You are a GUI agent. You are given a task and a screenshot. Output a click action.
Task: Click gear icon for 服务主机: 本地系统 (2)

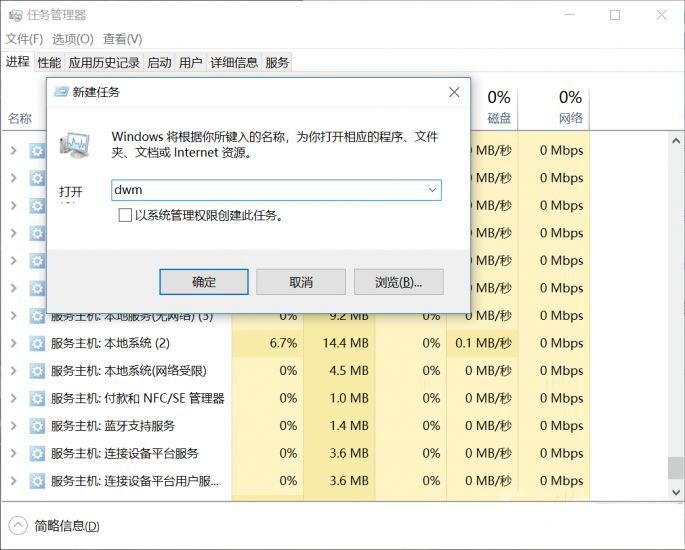pyautogui.click(x=37, y=343)
